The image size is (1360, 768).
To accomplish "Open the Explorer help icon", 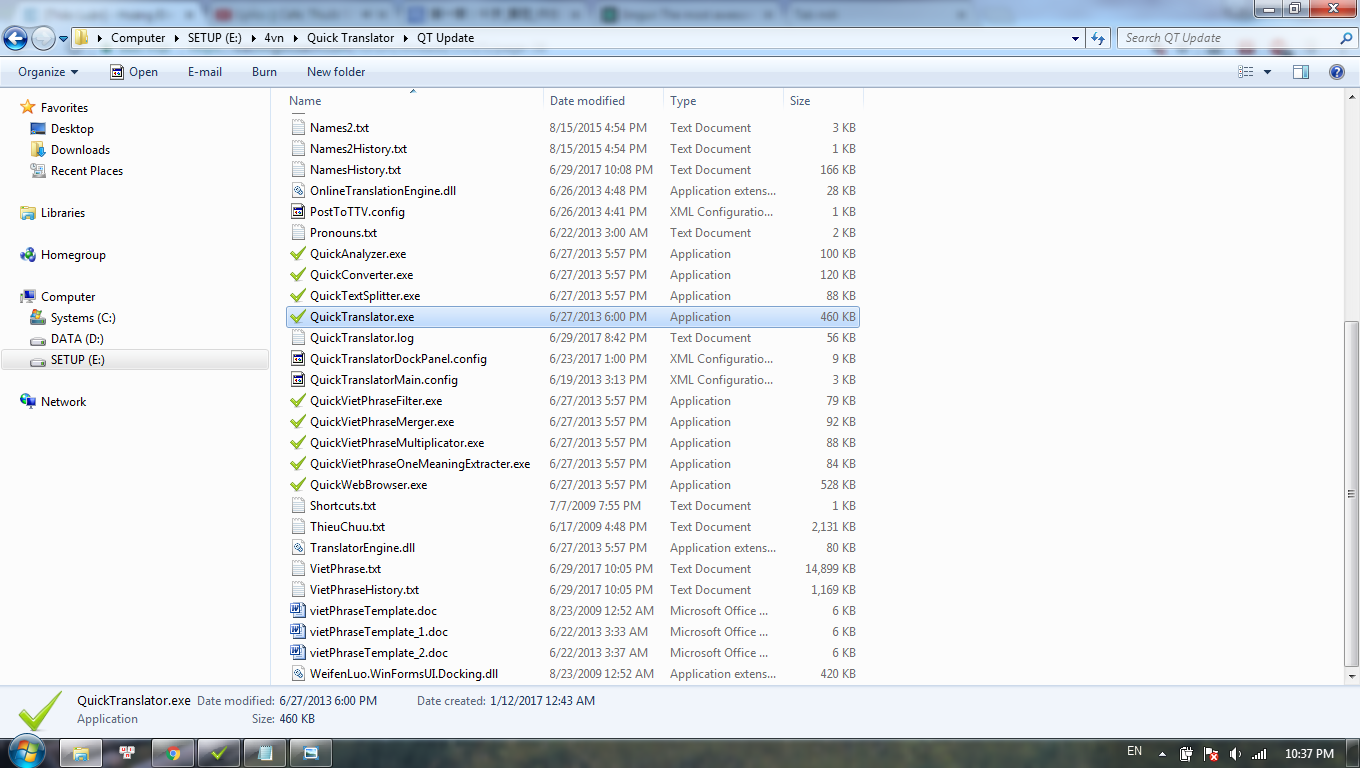I will (x=1336, y=72).
